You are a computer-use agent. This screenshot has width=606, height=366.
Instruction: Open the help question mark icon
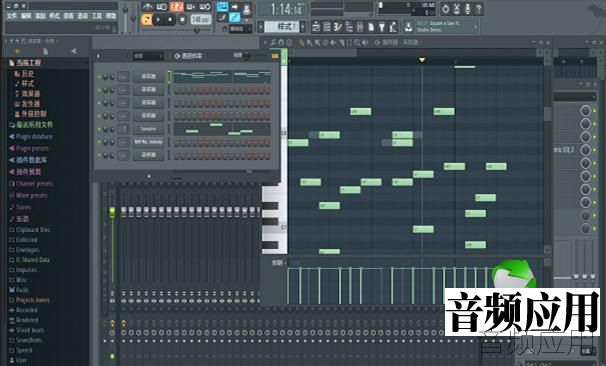[478, 9]
